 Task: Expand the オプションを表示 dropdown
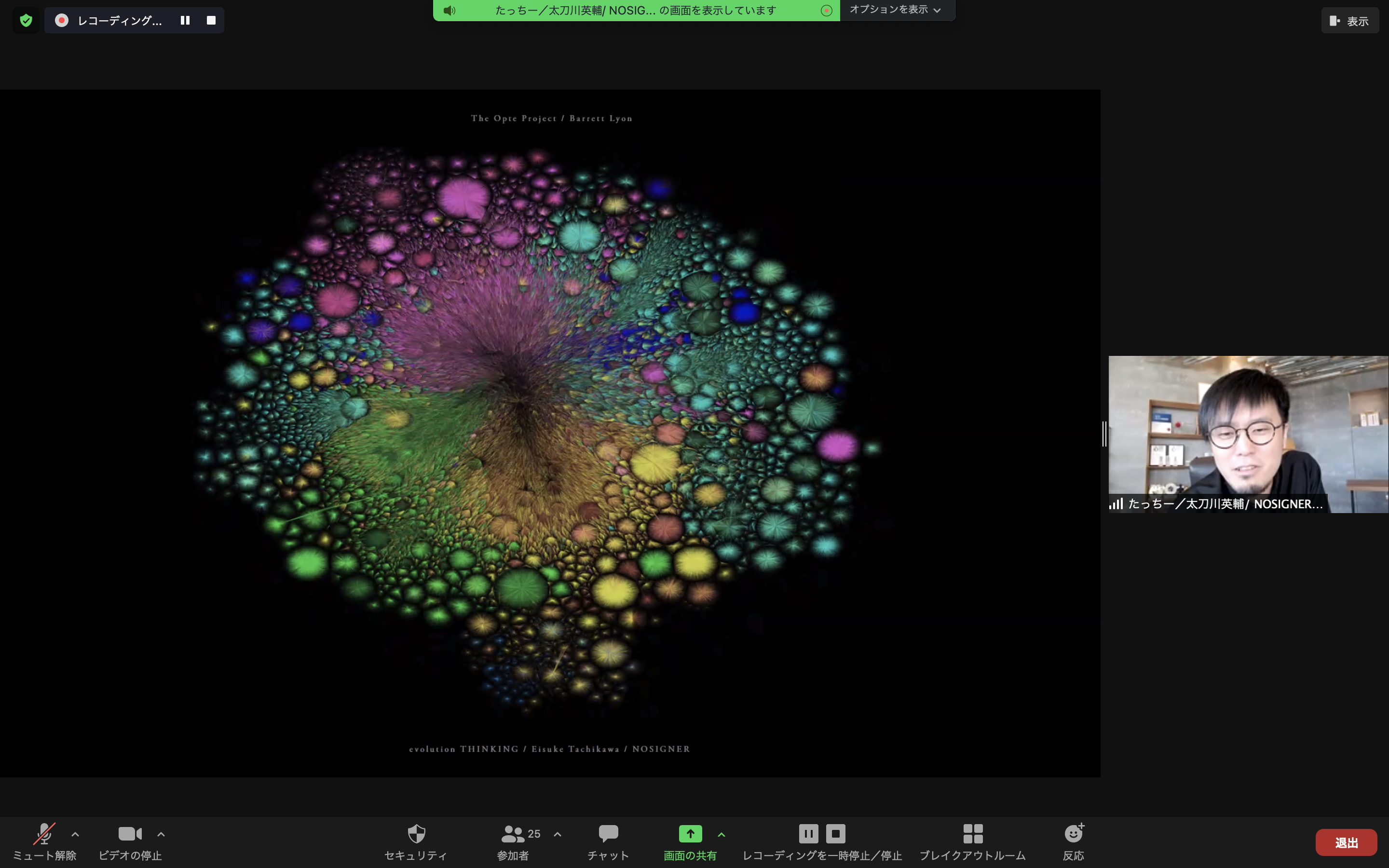pyautogui.click(x=894, y=9)
